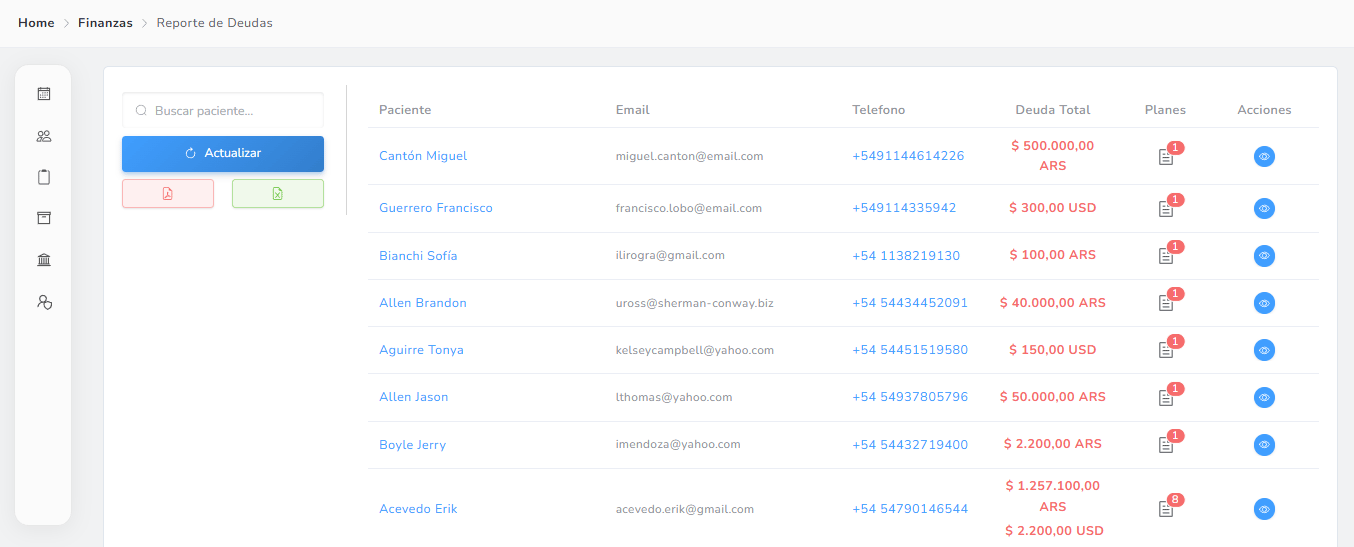1354x547 pixels.
Task: View plans icon for Allen Brandon
Action: pos(1165,303)
